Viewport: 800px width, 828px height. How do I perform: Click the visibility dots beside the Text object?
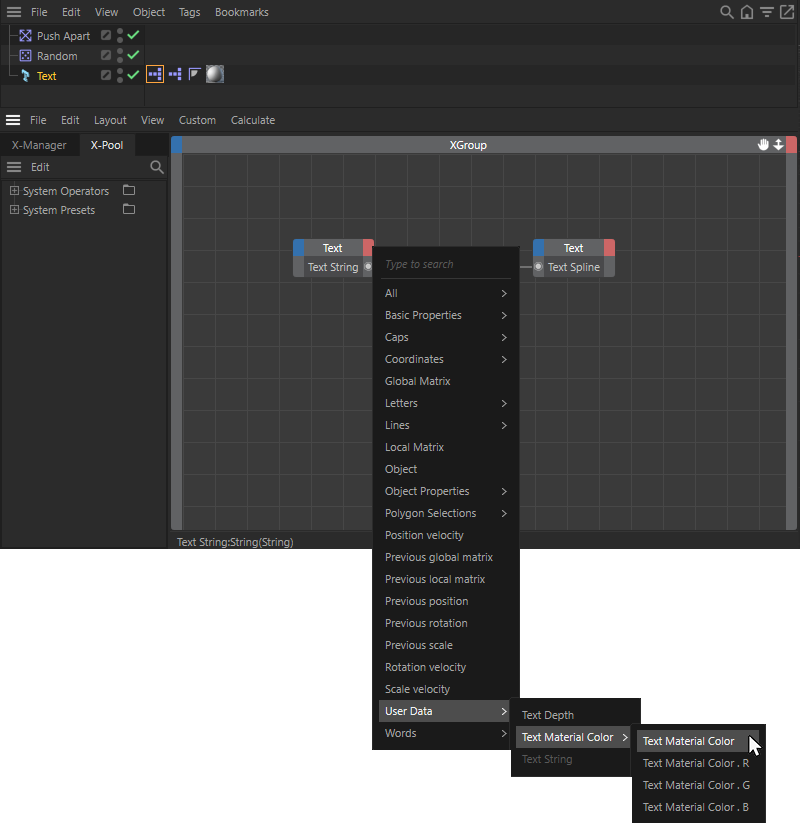(x=121, y=74)
